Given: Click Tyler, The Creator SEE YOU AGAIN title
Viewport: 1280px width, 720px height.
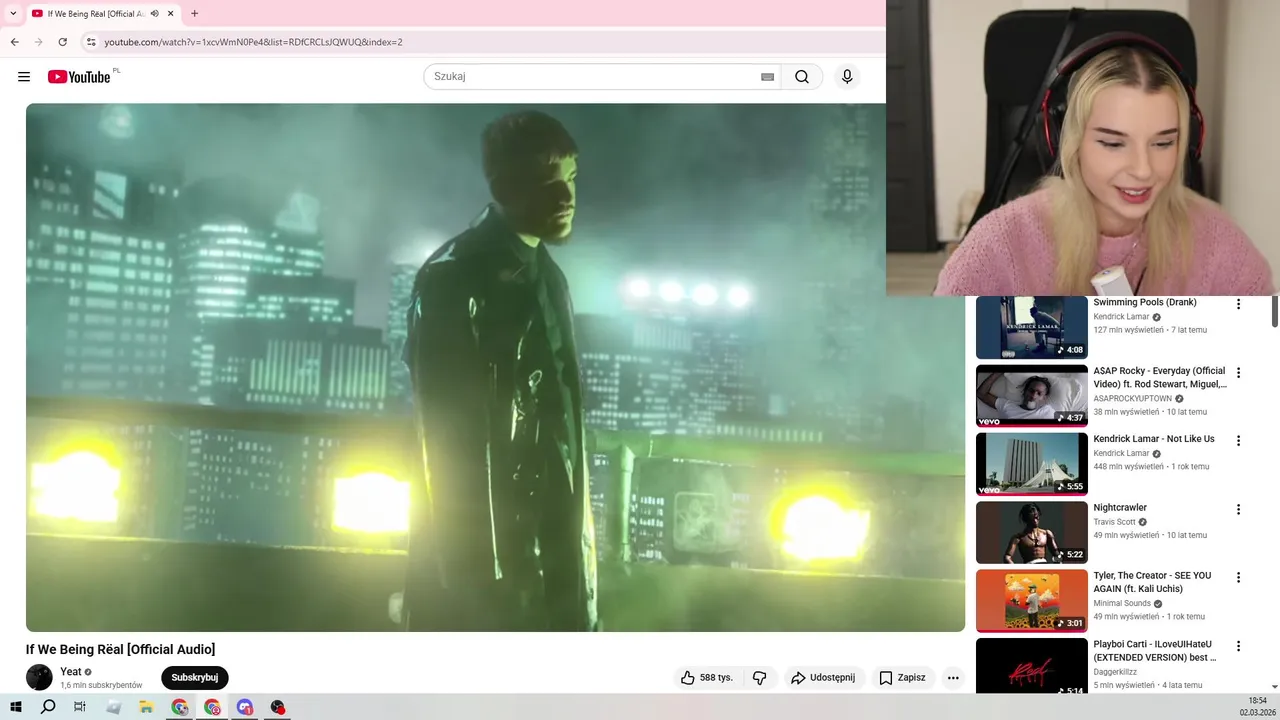Looking at the screenshot, I should [x=1152, y=582].
